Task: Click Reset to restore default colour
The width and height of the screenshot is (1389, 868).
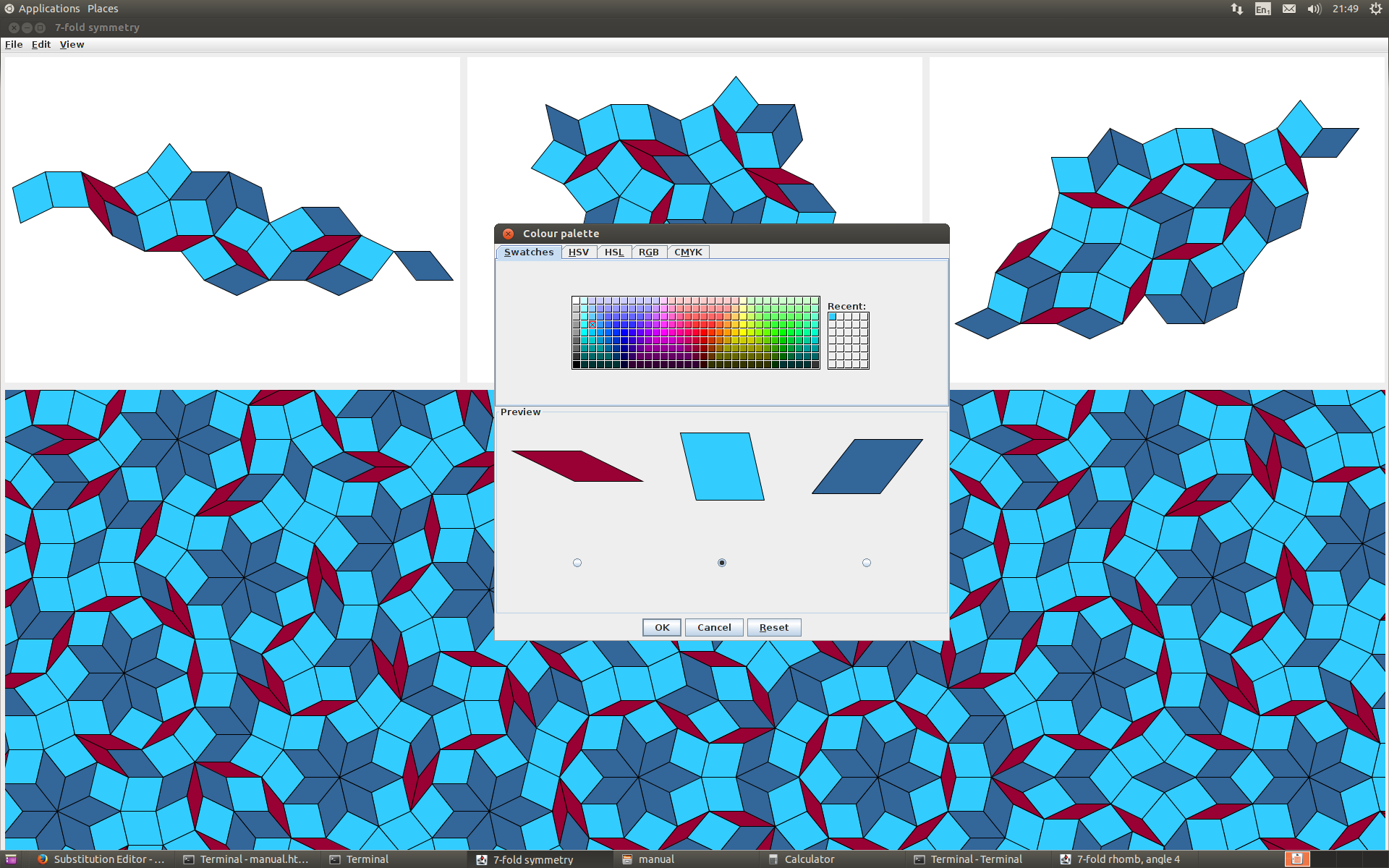Action: (x=773, y=627)
